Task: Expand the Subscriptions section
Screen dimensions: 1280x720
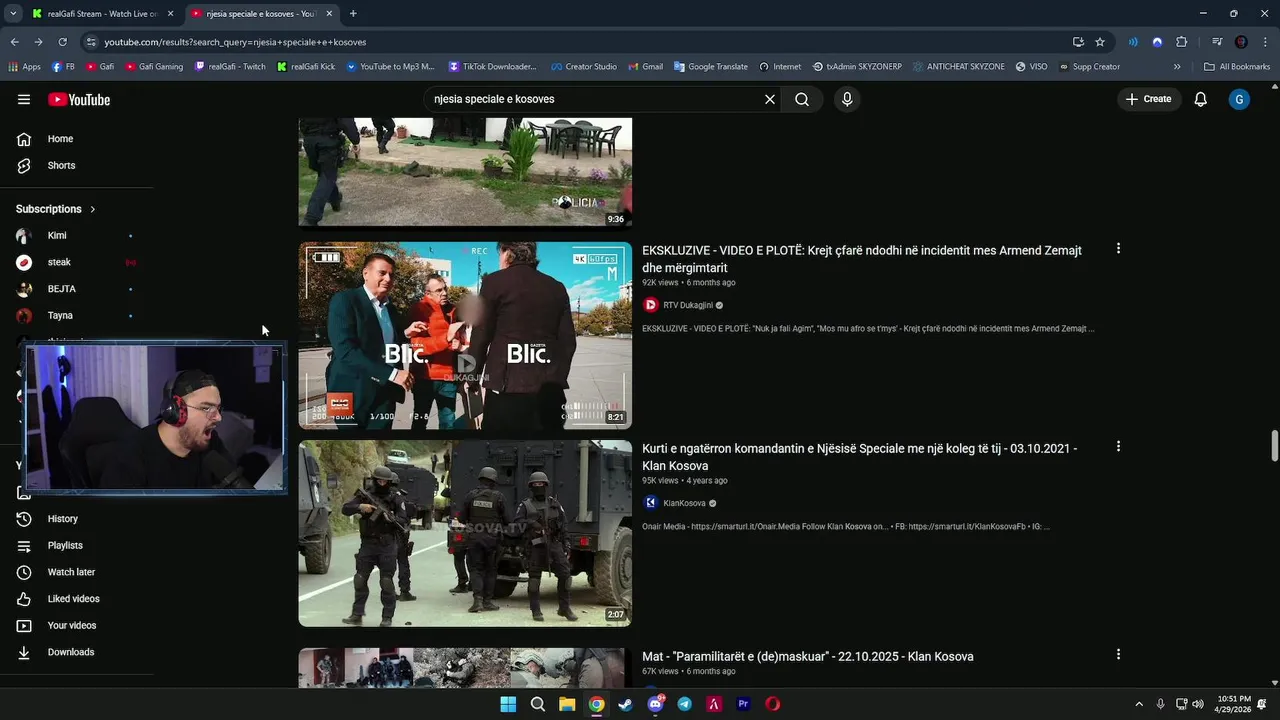Action: (56, 209)
